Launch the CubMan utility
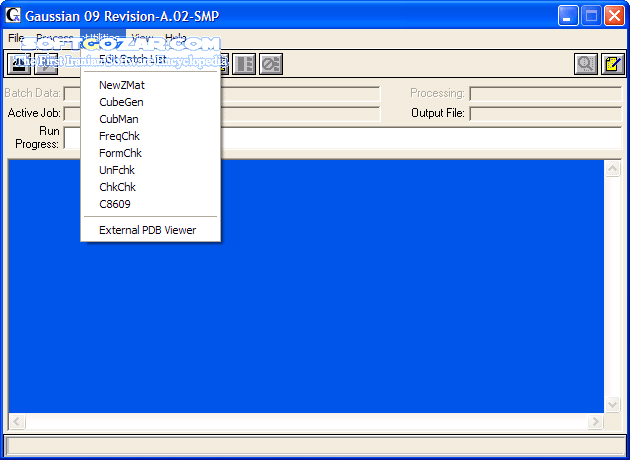 151,119
